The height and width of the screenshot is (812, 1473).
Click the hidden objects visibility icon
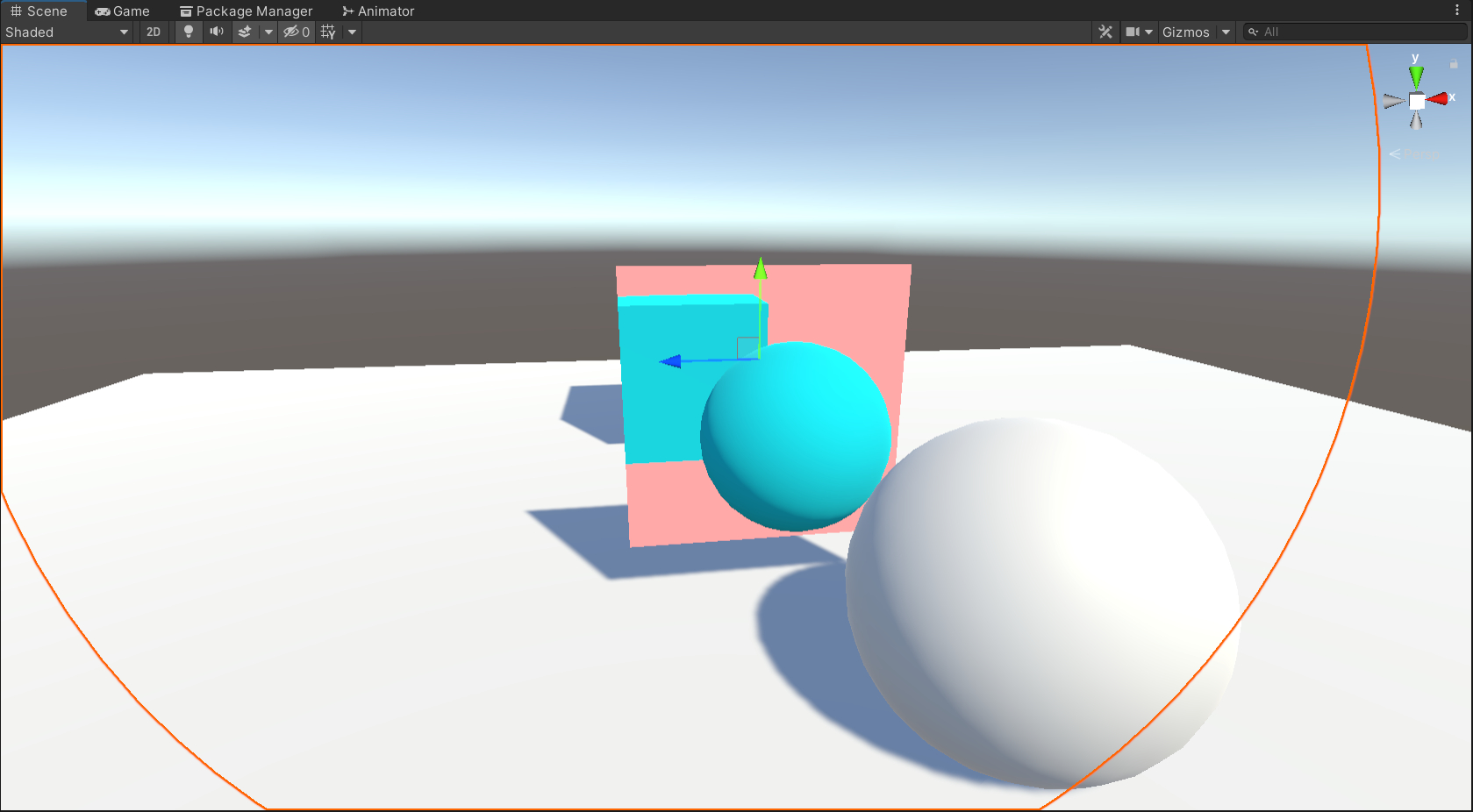(296, 32)
